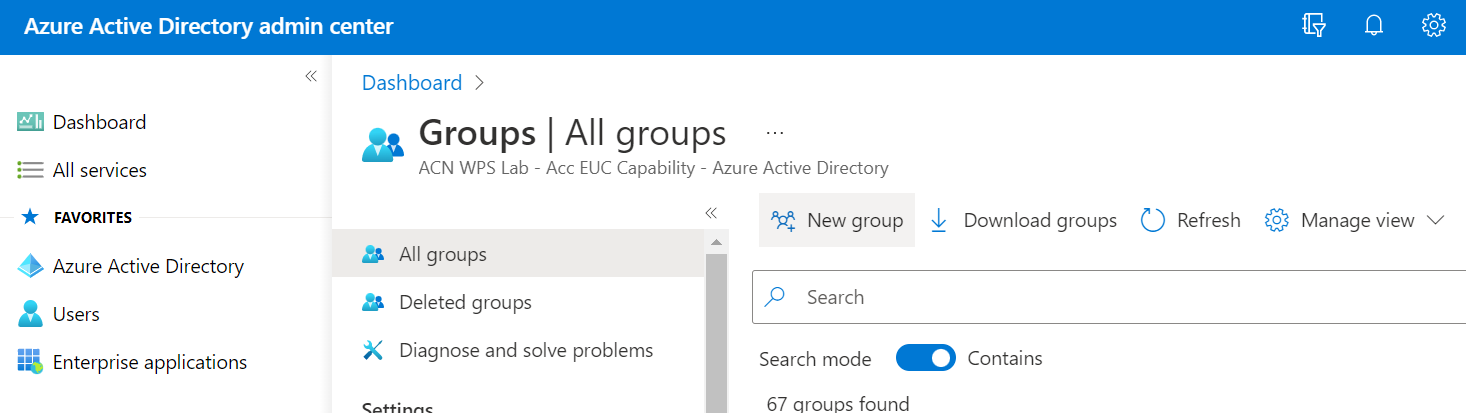Open the ellipsis menu beside All groups title
This screenshot has width=1466, height=413.
point(775,132)
